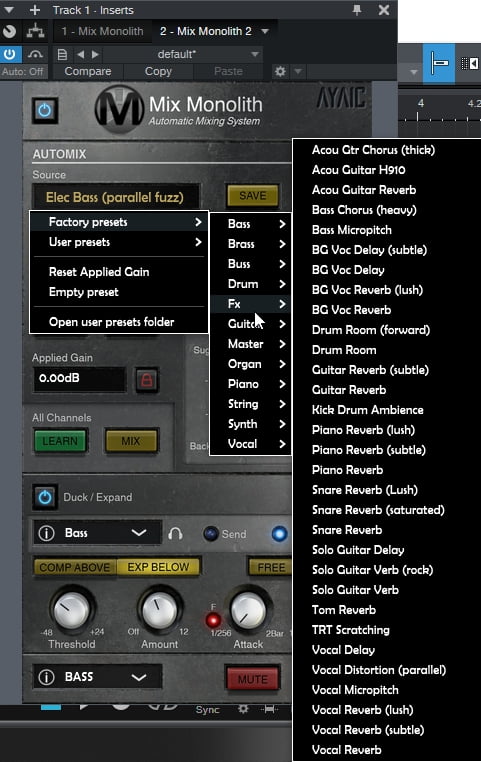Click the Amount knob
This screenshot has width=481, height=762.
159,609
